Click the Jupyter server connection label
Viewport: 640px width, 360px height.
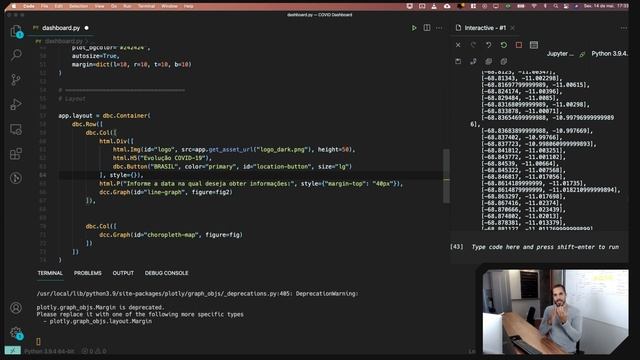[560, 53]
